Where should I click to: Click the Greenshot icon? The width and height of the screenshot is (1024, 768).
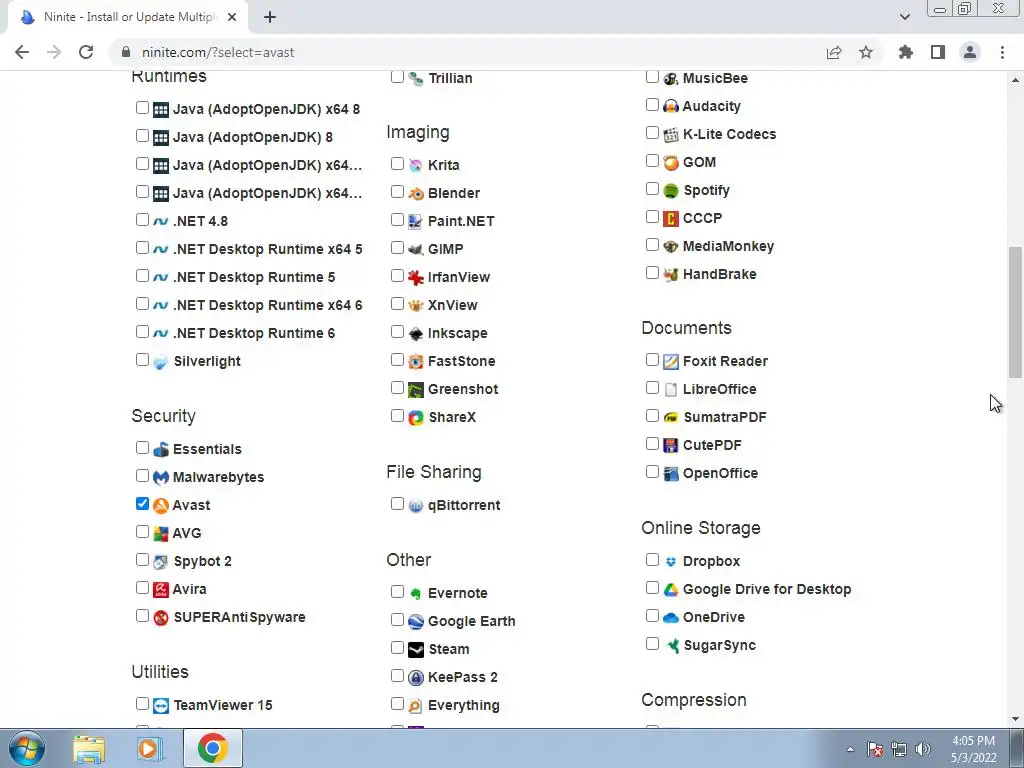(416, 390)
